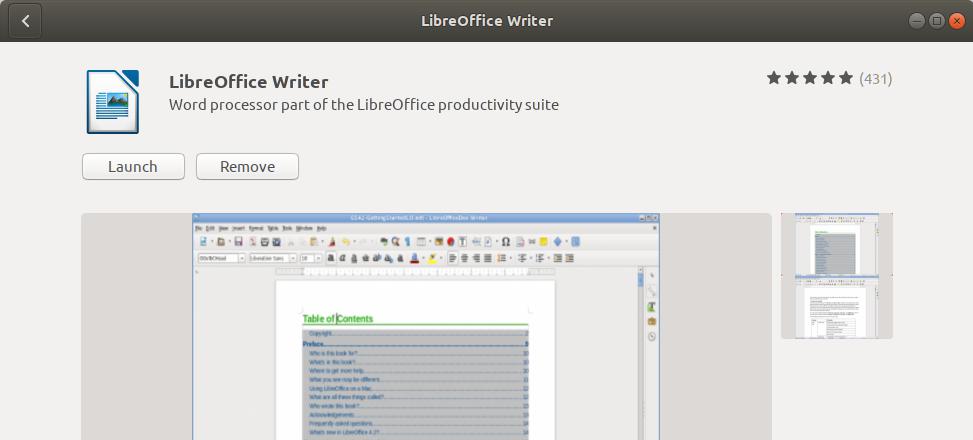
Task: Maximize the Ubuntu Software window
Action: click(x=937, y=20)
